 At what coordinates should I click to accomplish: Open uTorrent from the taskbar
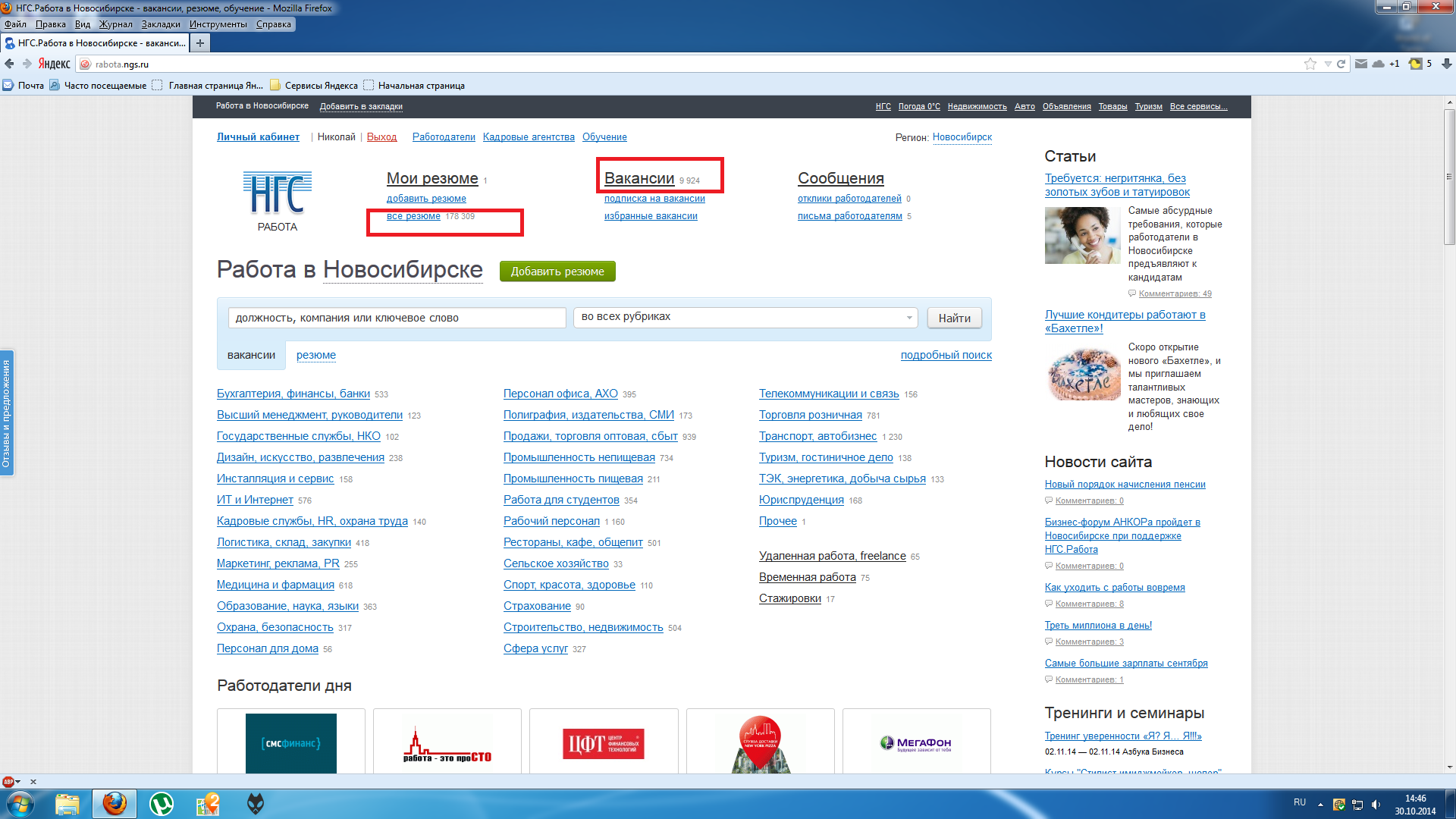point(162,804)
